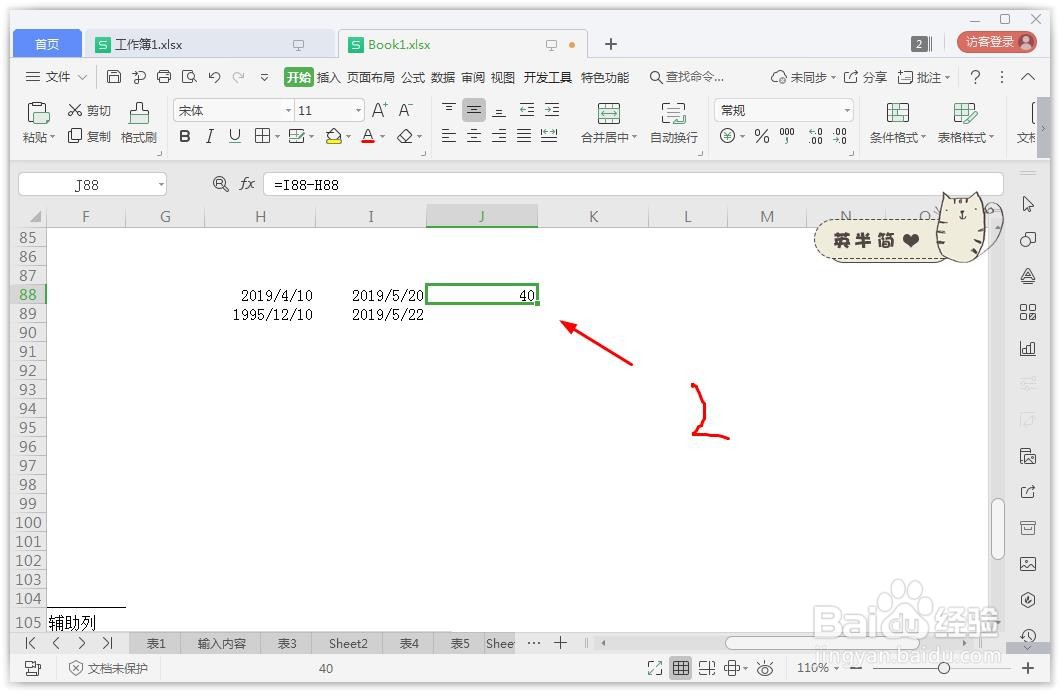The width and height of the screenshot is (1060, 692).
Task: Toggle eye protection mode icon
Action: (765, 668)
